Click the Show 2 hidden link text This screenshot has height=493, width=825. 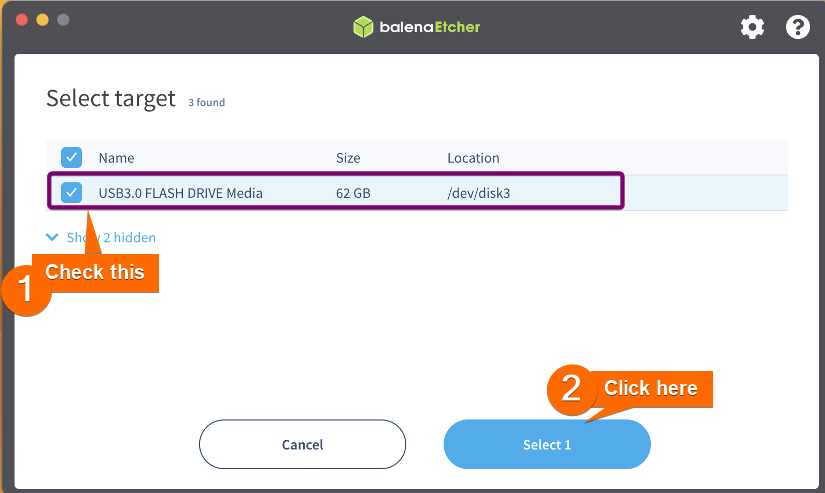(111, 237)
